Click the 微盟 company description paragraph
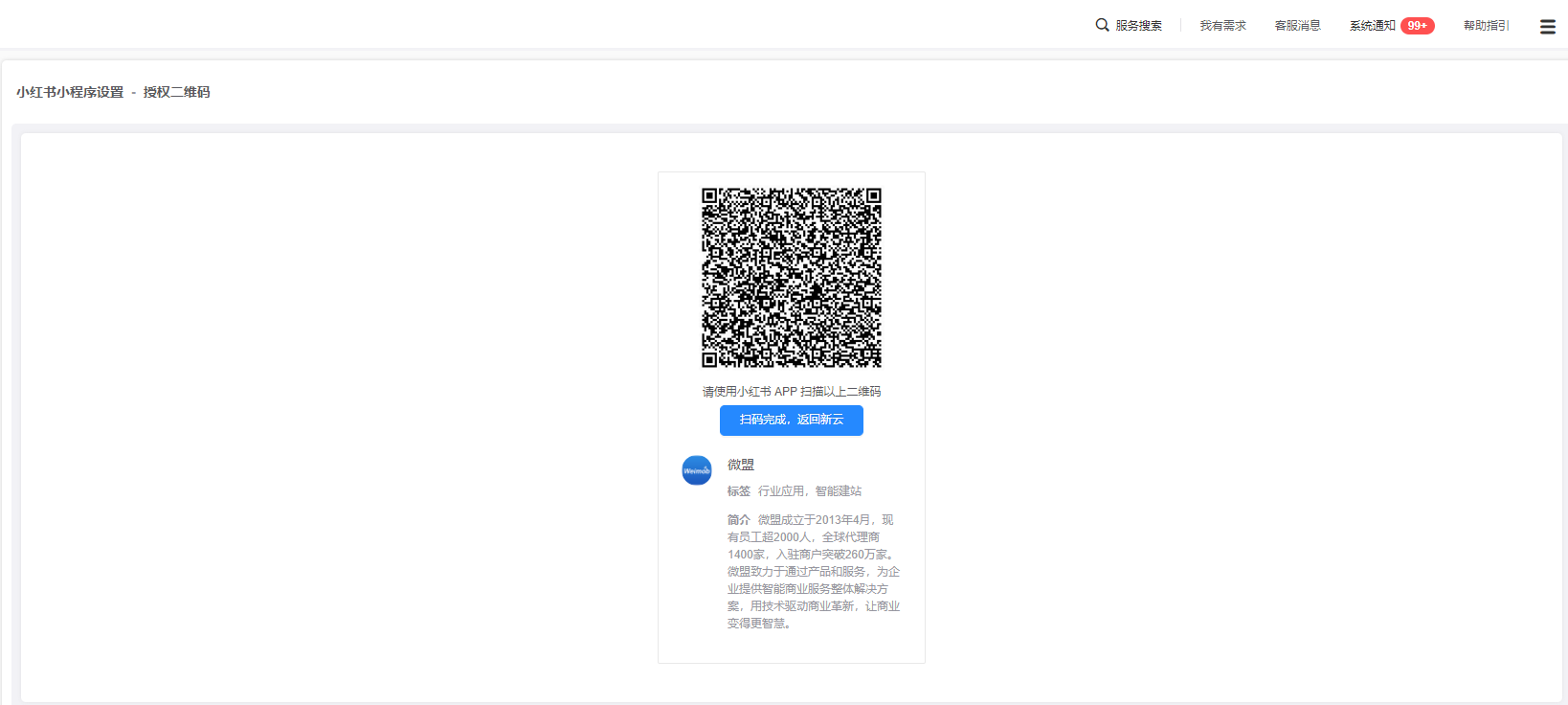 click(812, 572)
